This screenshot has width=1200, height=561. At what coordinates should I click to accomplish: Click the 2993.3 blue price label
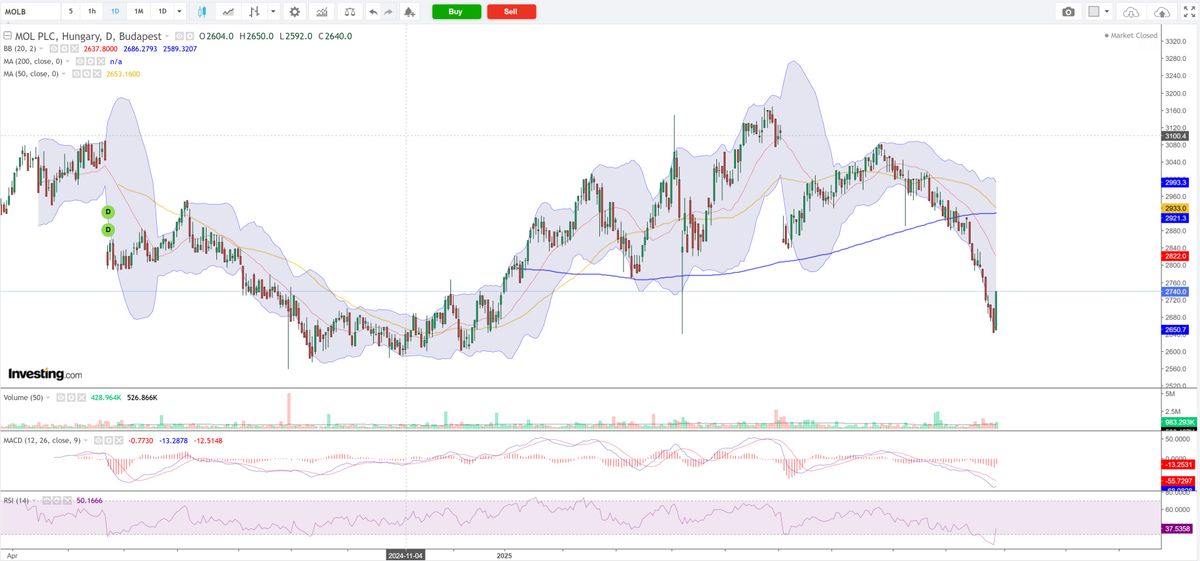click(1175, 182)
